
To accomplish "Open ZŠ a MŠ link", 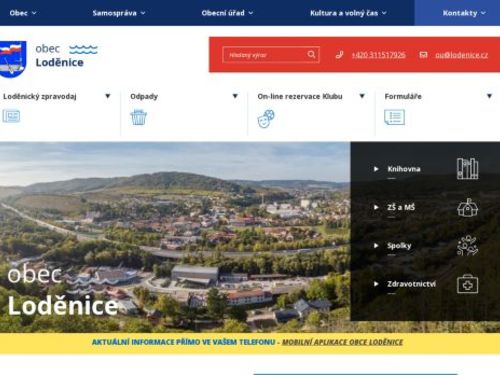I will [x=401, y=207].
